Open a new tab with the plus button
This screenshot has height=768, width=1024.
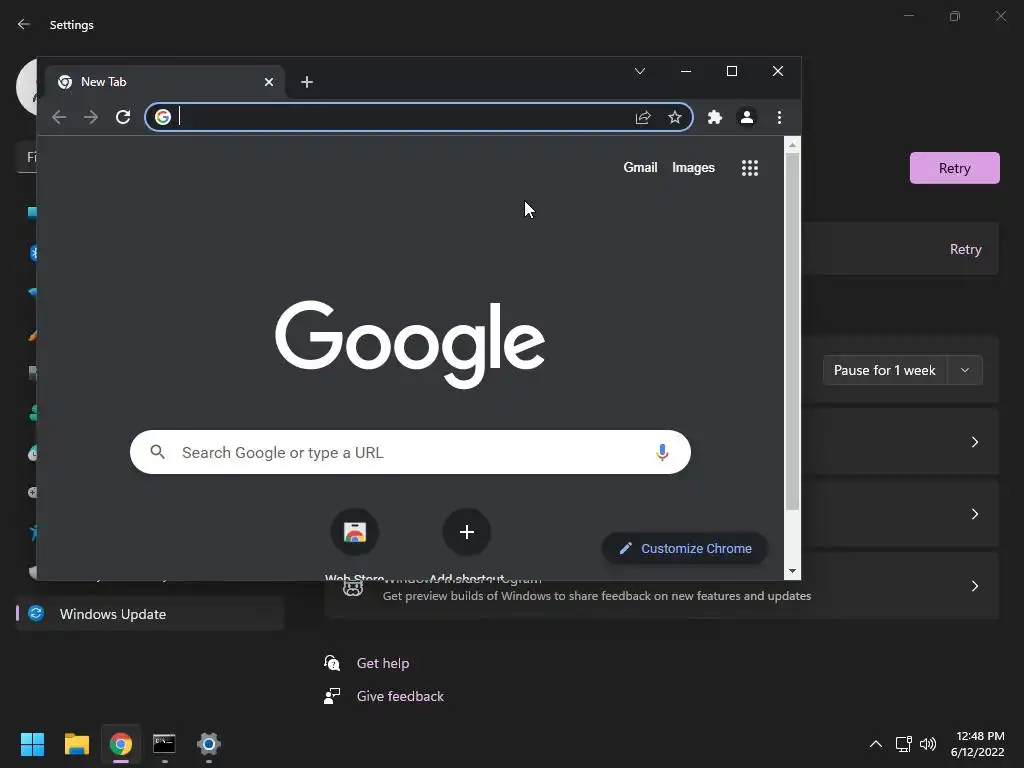[307, 82]
